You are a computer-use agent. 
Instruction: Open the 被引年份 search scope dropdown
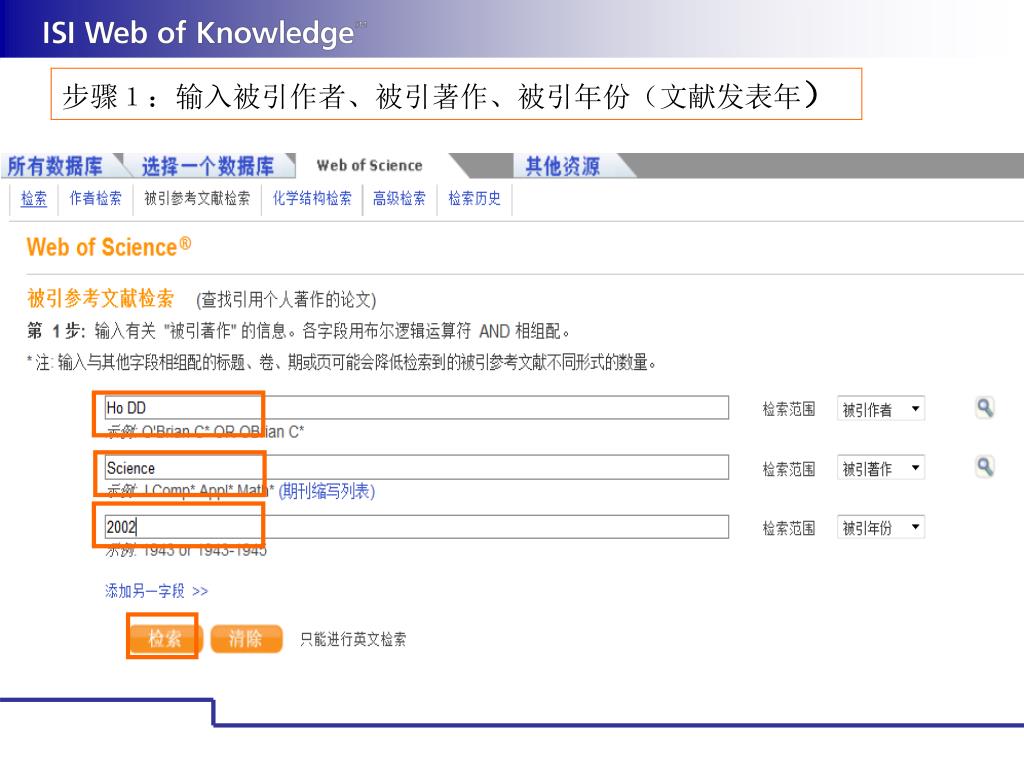880,527
